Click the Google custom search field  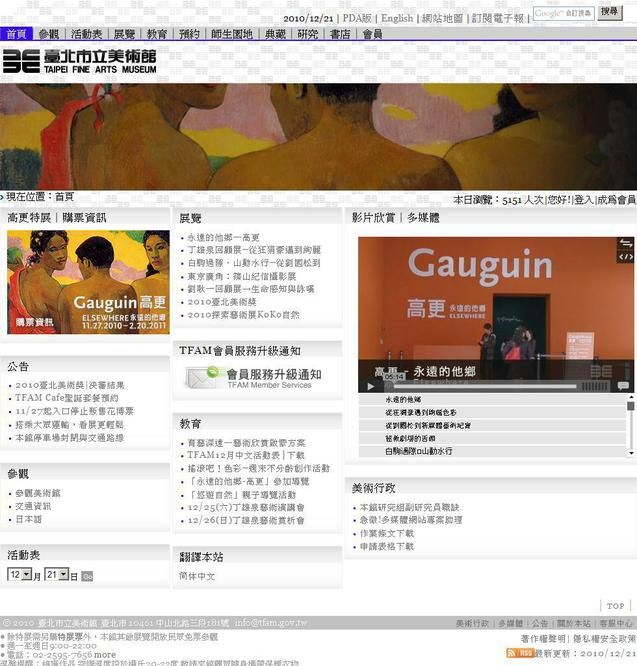coord(563,13)
